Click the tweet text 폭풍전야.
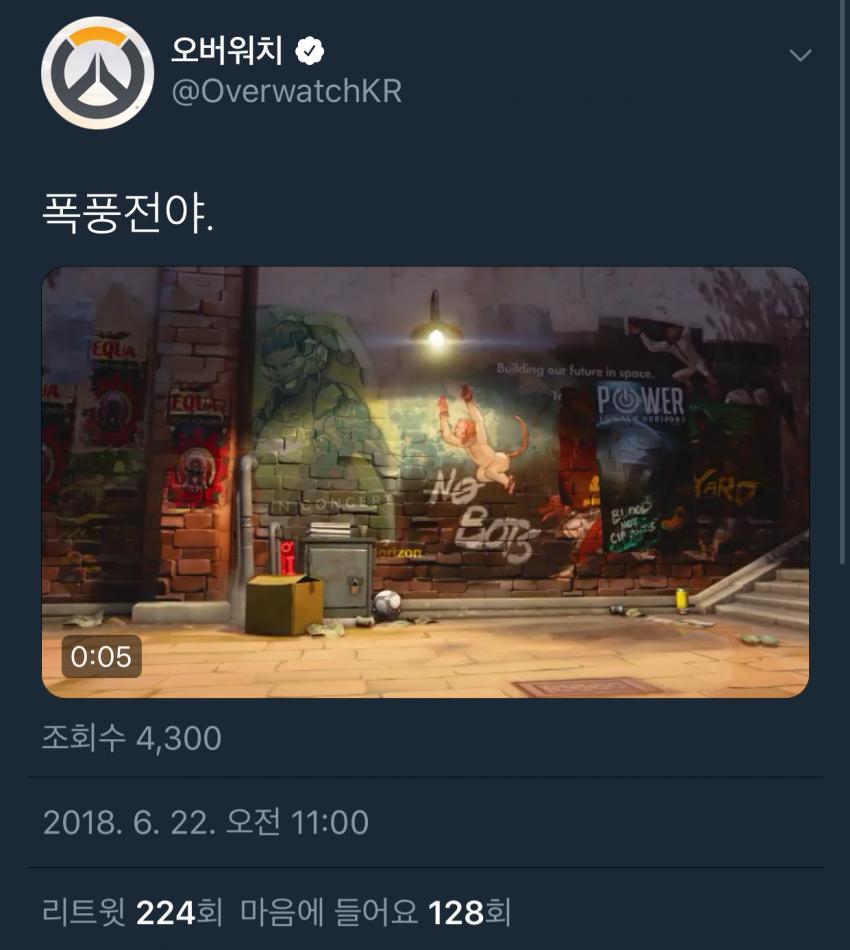The height and width of the screenshot is (950, 850). click(128, 215)
